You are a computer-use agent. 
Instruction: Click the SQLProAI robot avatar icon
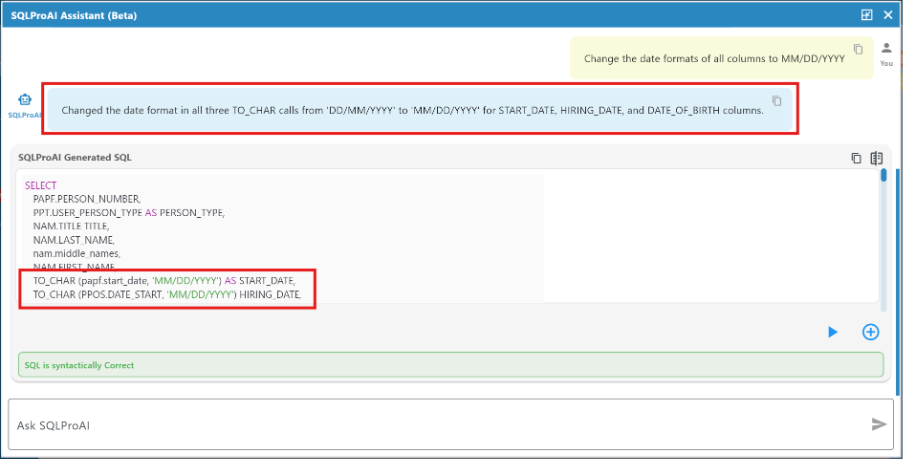(x=24, y=100)
